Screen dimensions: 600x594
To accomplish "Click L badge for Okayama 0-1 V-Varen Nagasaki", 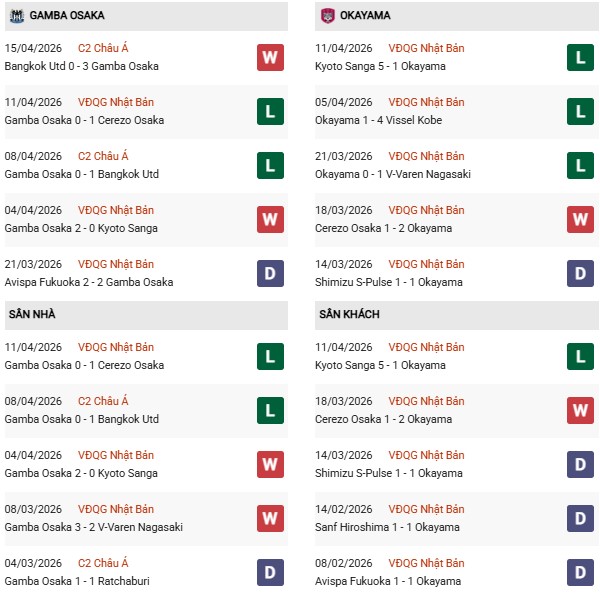I will pyautogui.click(x=580, y=165).
